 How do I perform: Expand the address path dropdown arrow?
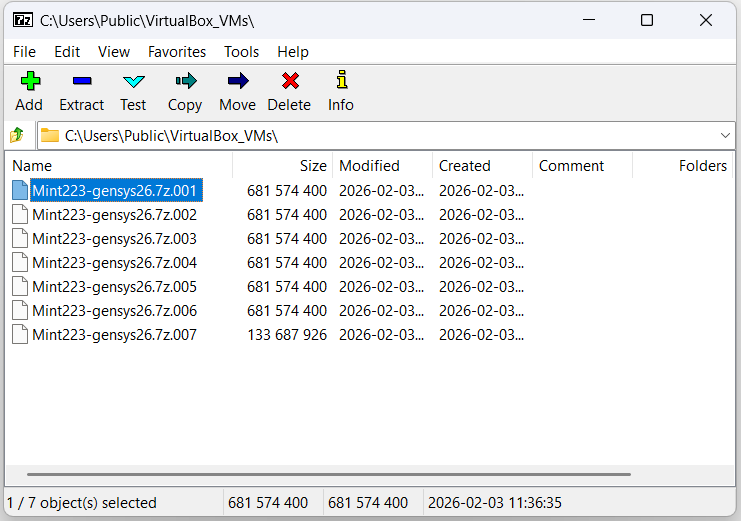tap(725, 136)
